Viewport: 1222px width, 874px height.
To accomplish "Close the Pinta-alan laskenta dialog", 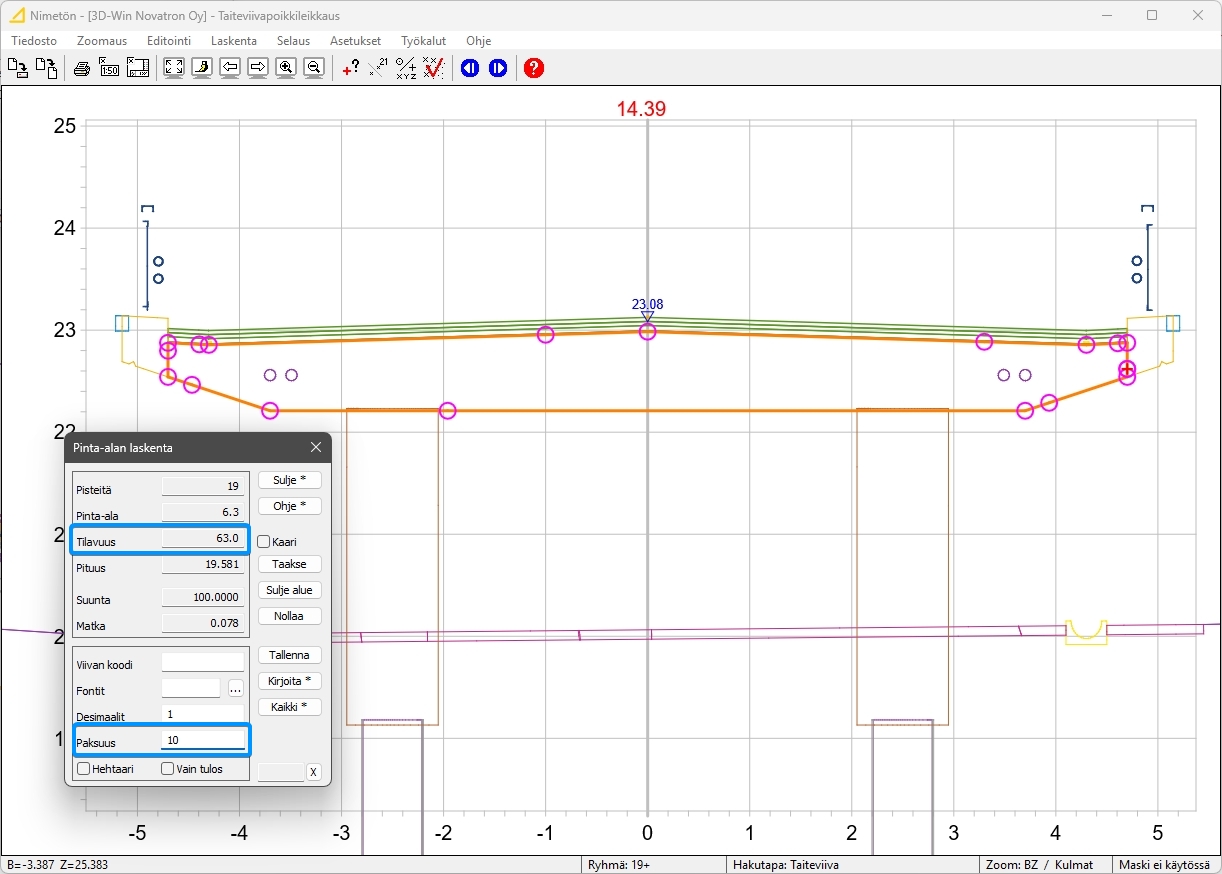I will click(316, 448).
